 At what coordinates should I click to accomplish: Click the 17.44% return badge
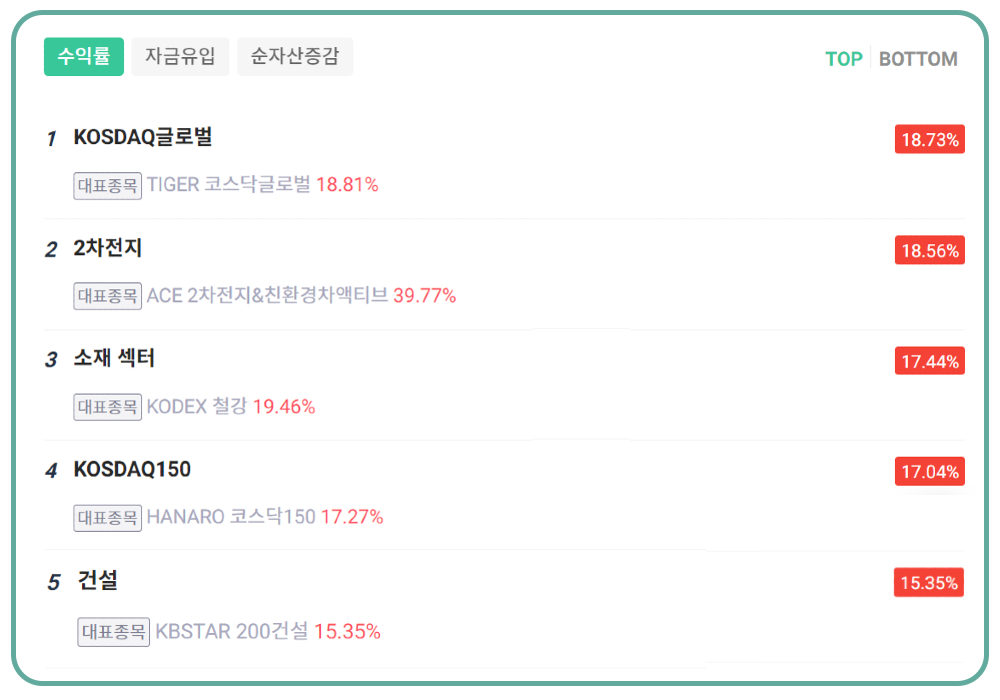pyautogui.click(x=930, y=361)
